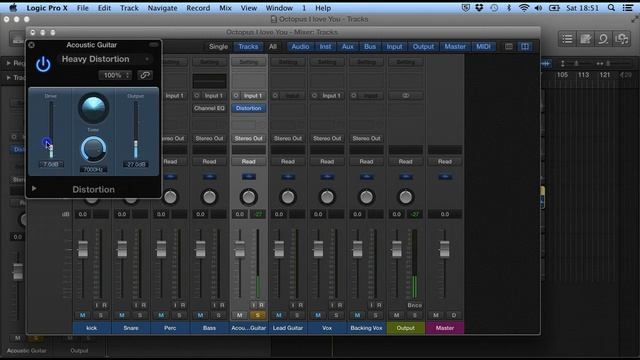The image size is (640, 360).
Task: Mute the kick channel
Action: point(83,315)
